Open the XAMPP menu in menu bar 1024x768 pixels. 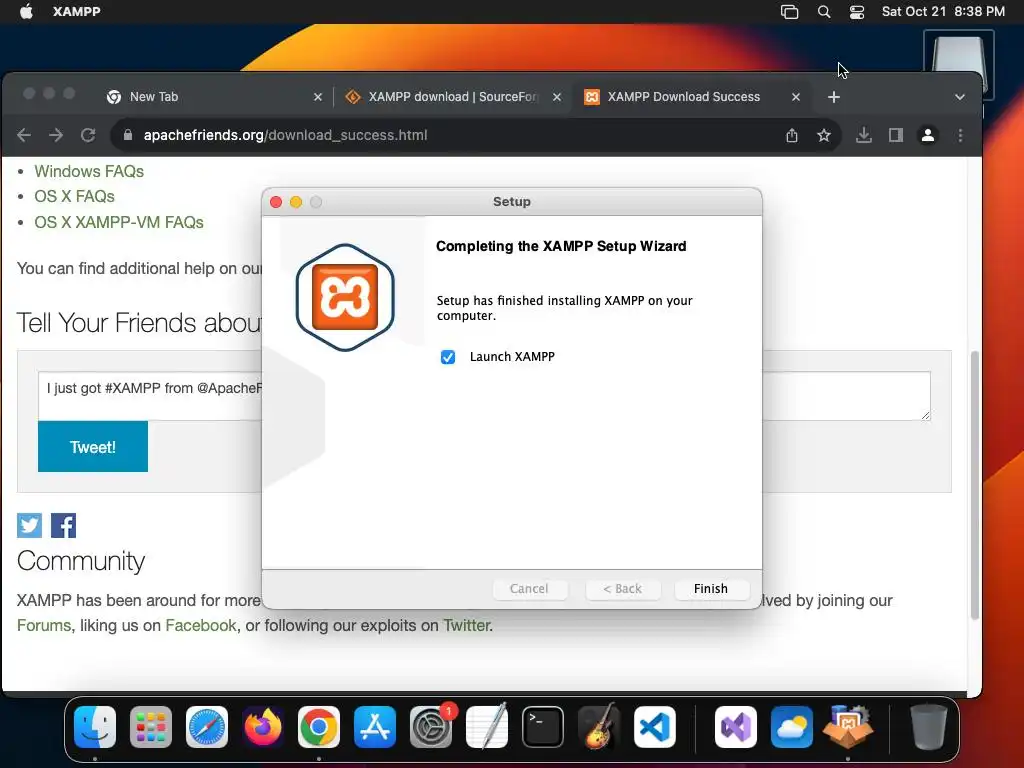pos(76,11)
